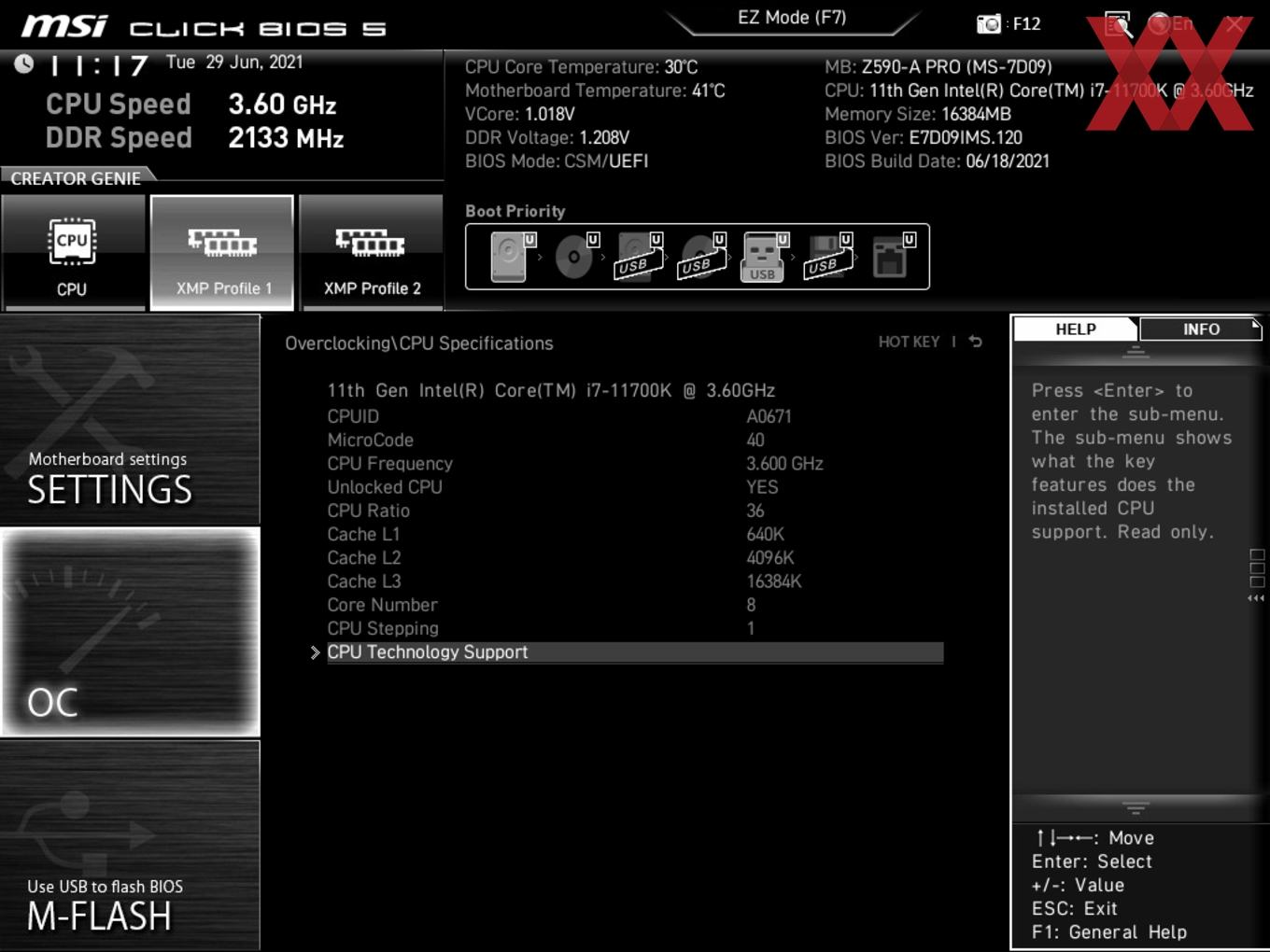
Task: Click the CPU Speed 3.60 GHz readout
Action: point(191,105)
